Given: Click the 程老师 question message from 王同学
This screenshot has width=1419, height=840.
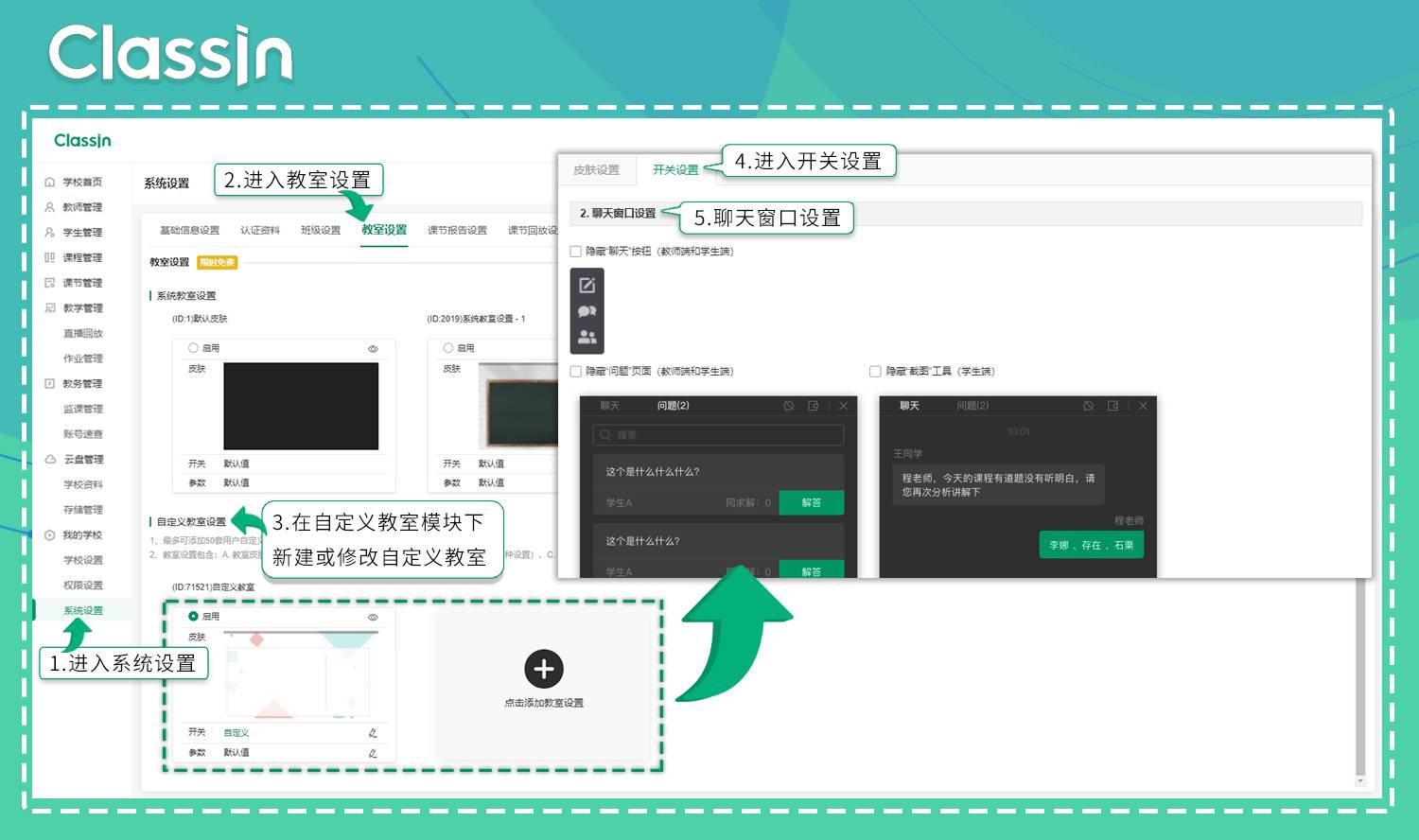Looking at the screenshot, I should coord(998,485).
